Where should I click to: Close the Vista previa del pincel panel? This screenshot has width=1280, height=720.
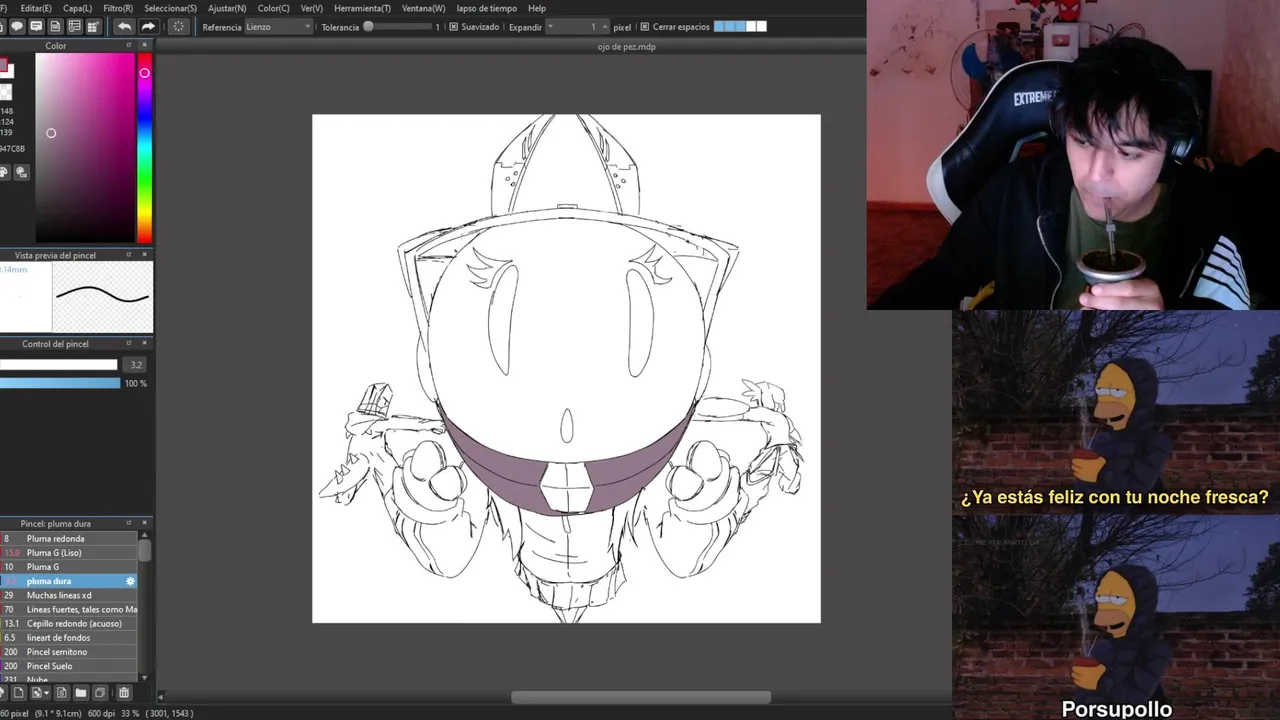click(x=144, y=255)
